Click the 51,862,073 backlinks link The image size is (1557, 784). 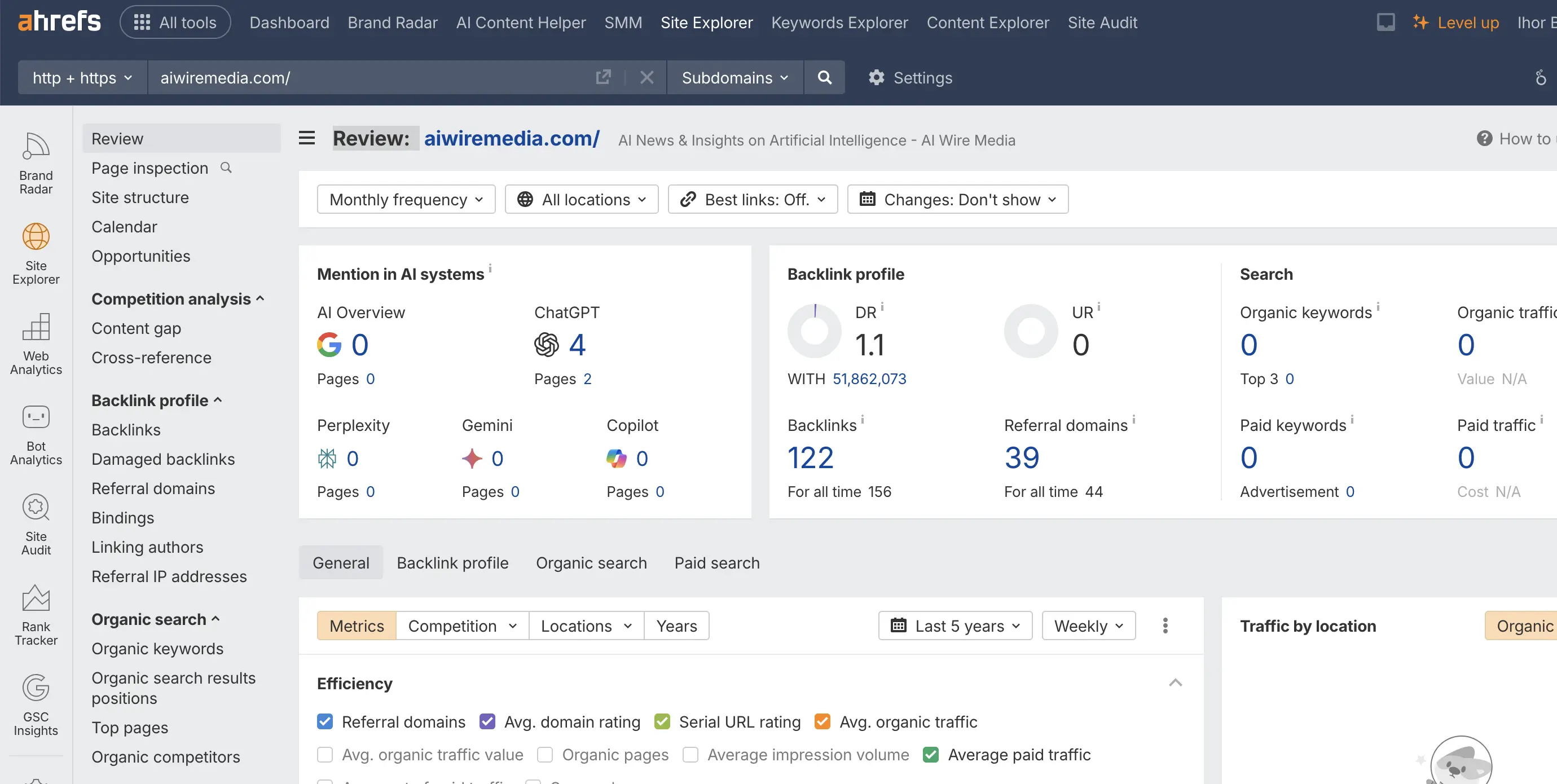click(x=869, y=379)
